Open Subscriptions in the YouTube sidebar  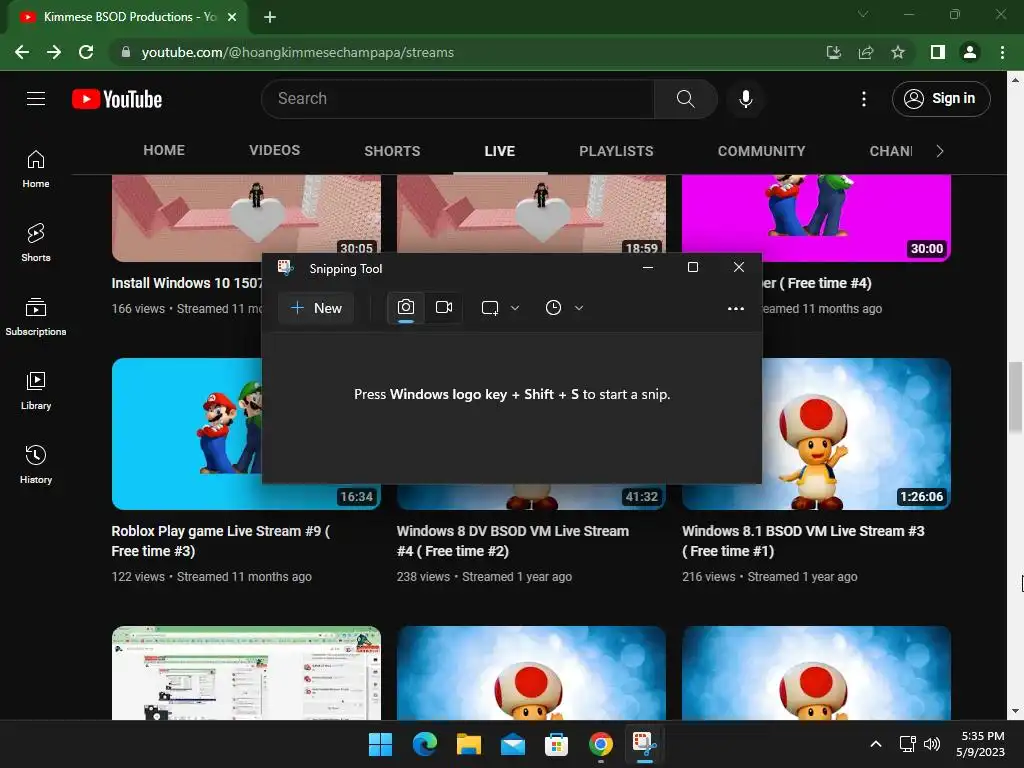36,317
